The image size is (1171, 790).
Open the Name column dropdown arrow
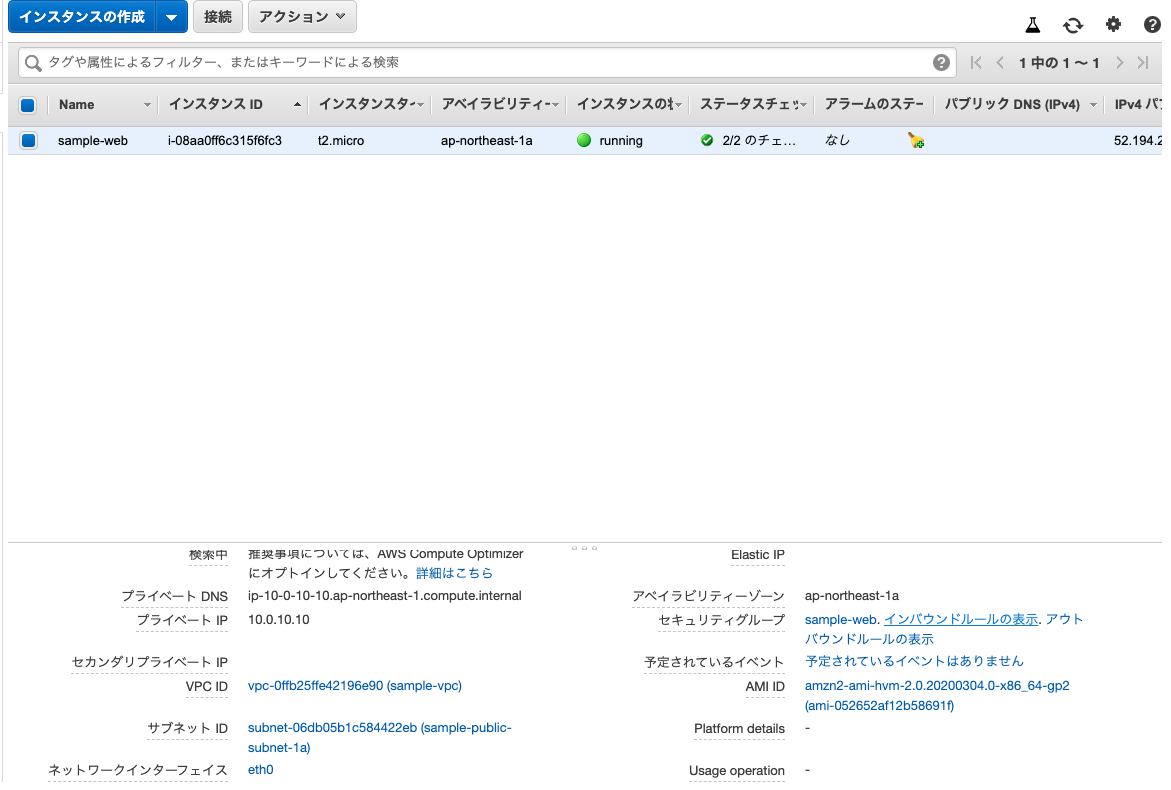[148, 105]
